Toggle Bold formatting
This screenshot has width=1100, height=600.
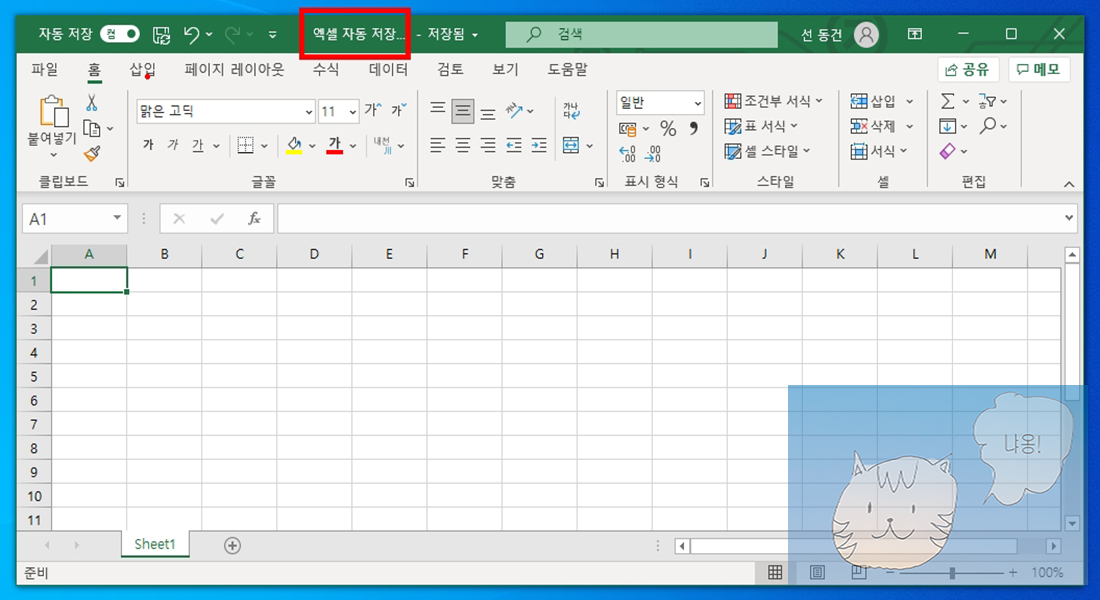[x=148, y=145]
